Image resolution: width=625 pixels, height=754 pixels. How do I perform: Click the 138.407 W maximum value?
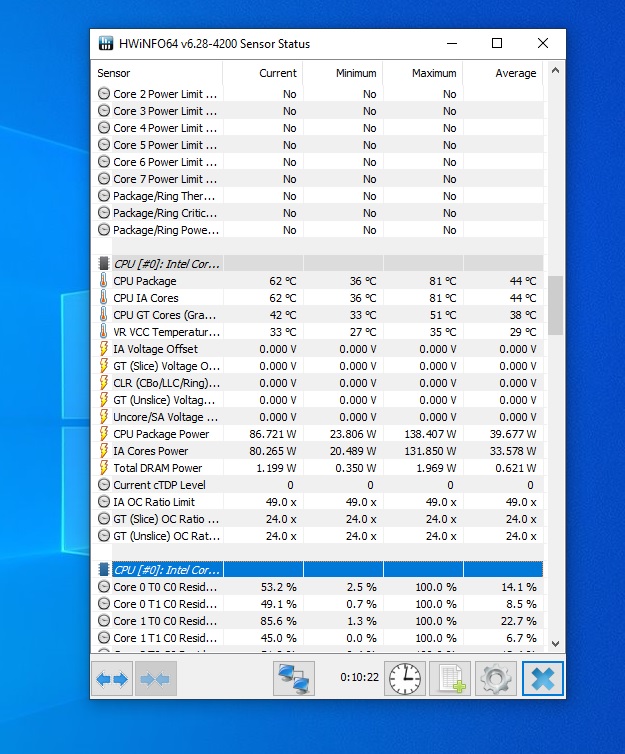tap(430, 434)
